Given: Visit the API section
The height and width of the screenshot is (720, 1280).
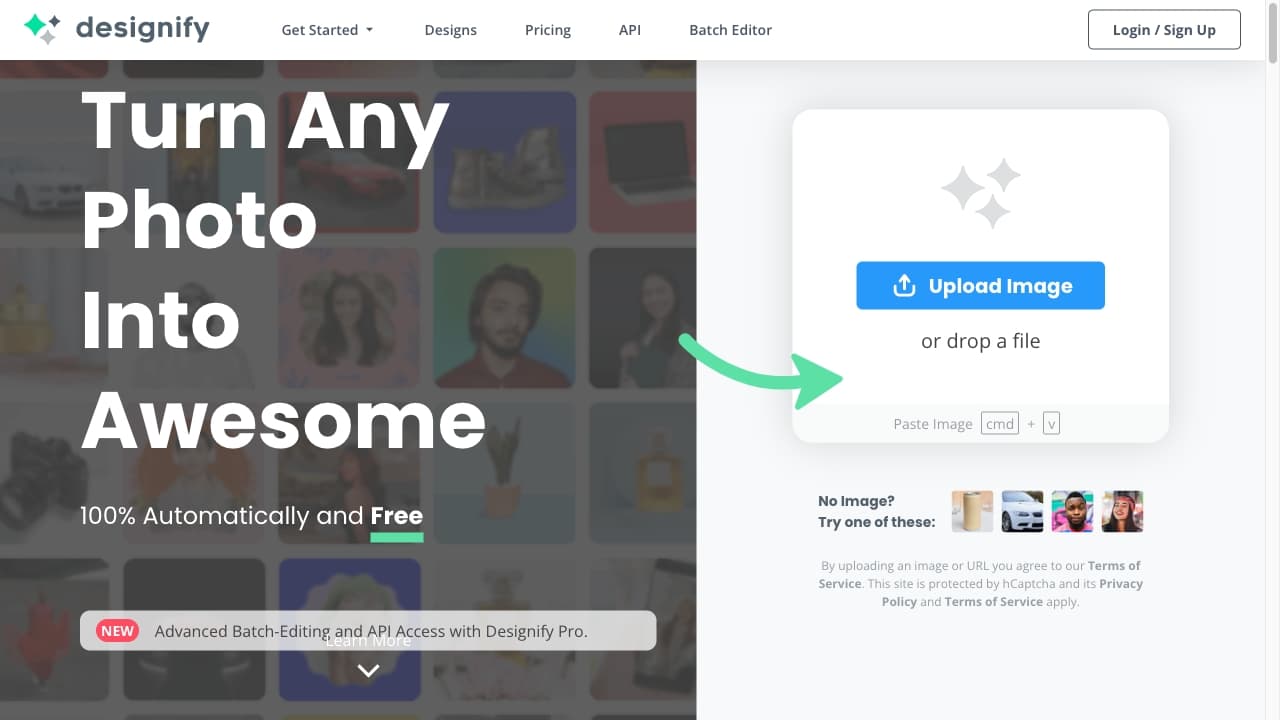Looking at the screenshot, I should pyautogui.click(x=629, y=30).
